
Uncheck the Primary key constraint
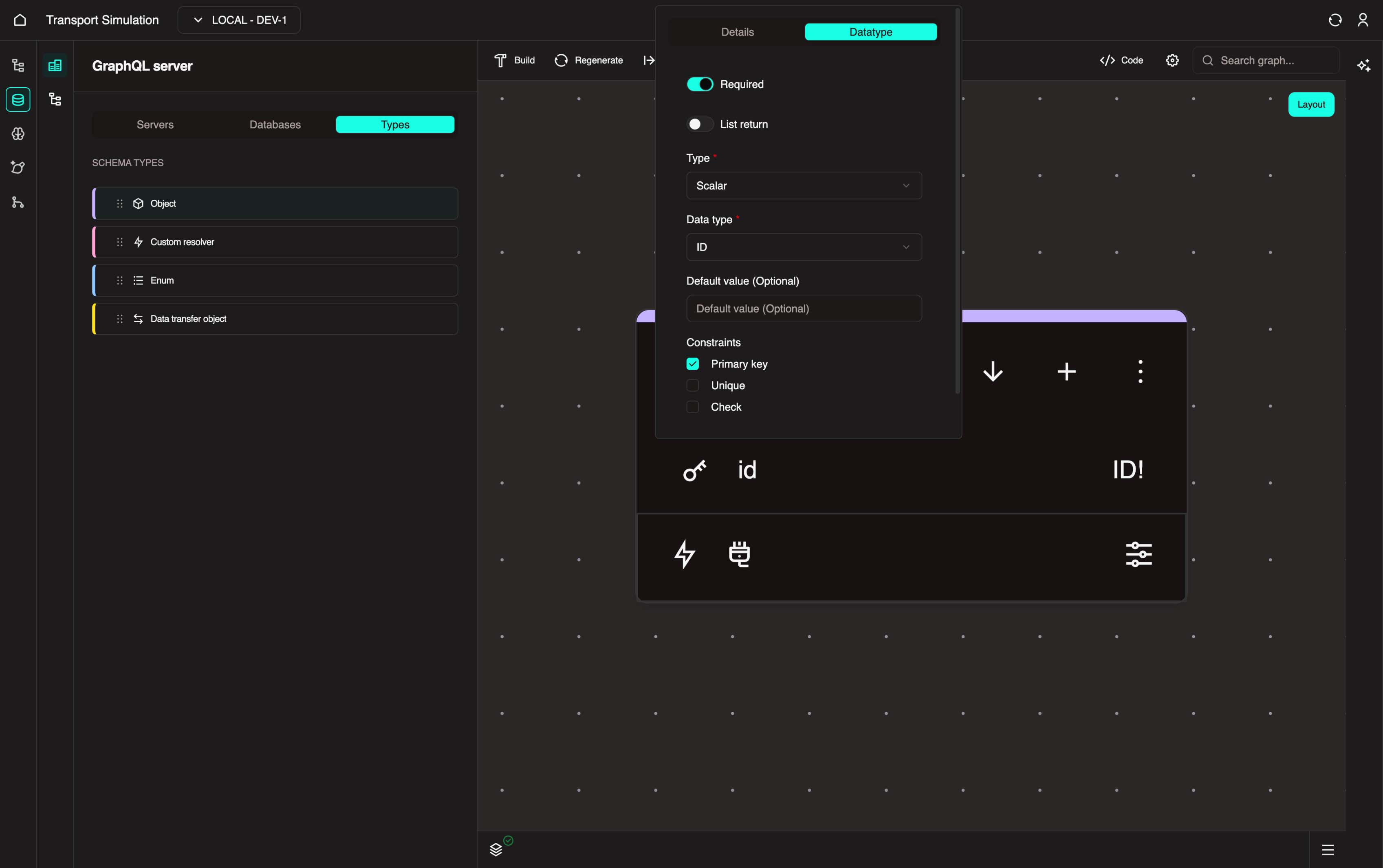[693, 364]
